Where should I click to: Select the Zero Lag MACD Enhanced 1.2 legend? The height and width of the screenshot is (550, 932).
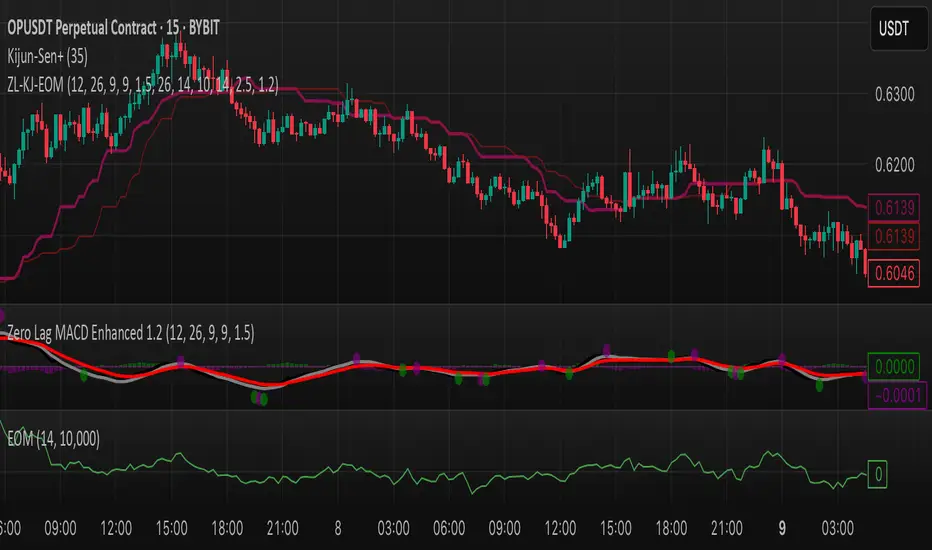131,333
